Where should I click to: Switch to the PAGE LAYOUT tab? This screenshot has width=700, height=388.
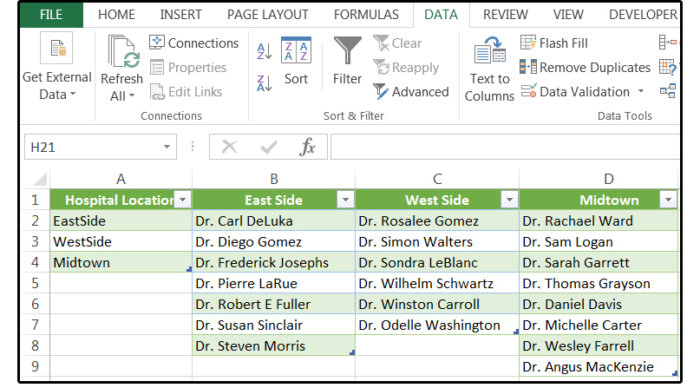pos(267,15)
